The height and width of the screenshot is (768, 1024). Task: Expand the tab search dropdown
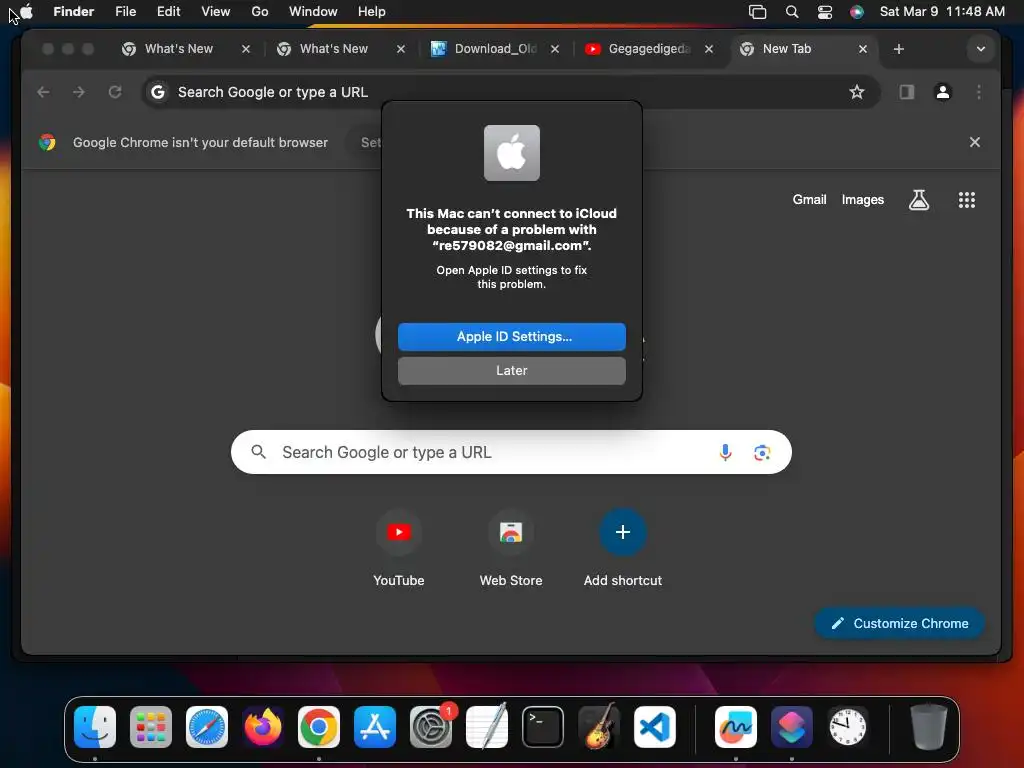pyautogui.click(x=980, y=49)
